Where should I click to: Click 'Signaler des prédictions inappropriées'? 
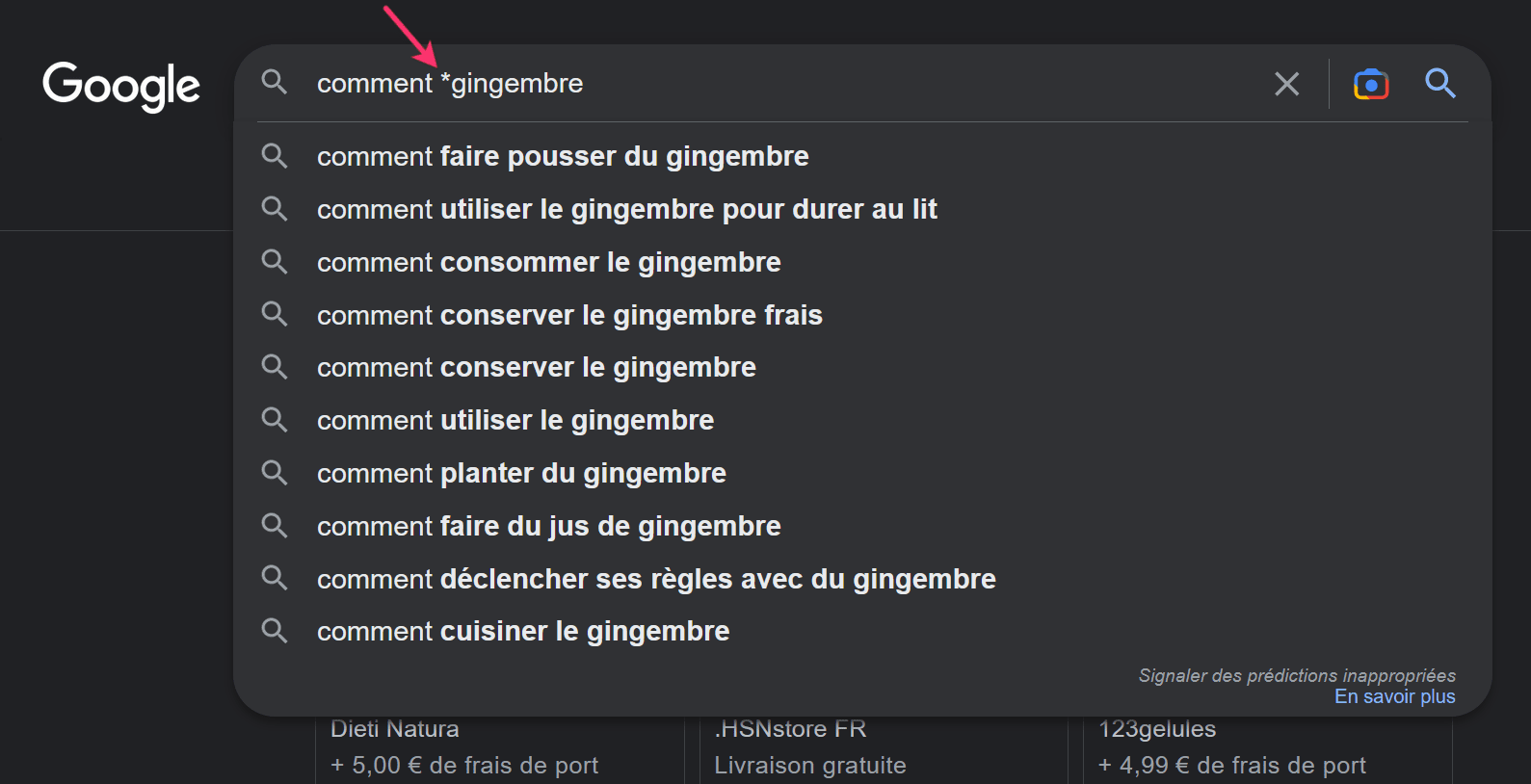point(1296,675)
